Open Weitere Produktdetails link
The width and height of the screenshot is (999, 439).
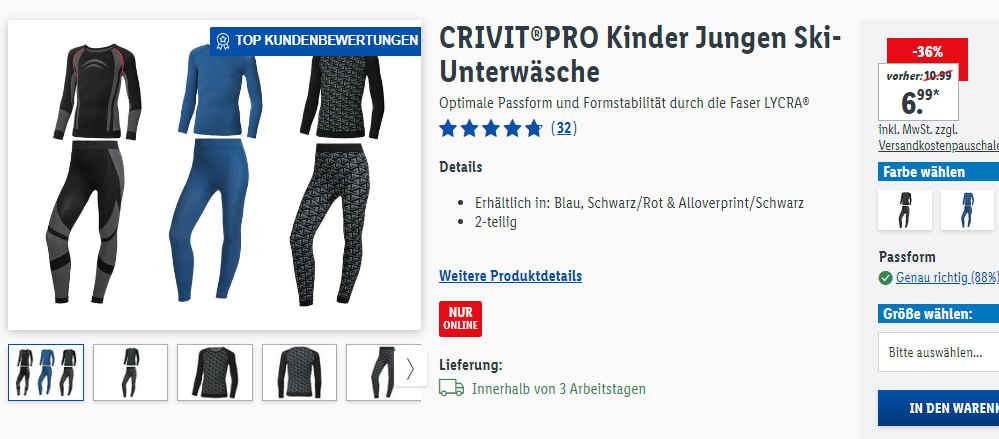point(510,276)
